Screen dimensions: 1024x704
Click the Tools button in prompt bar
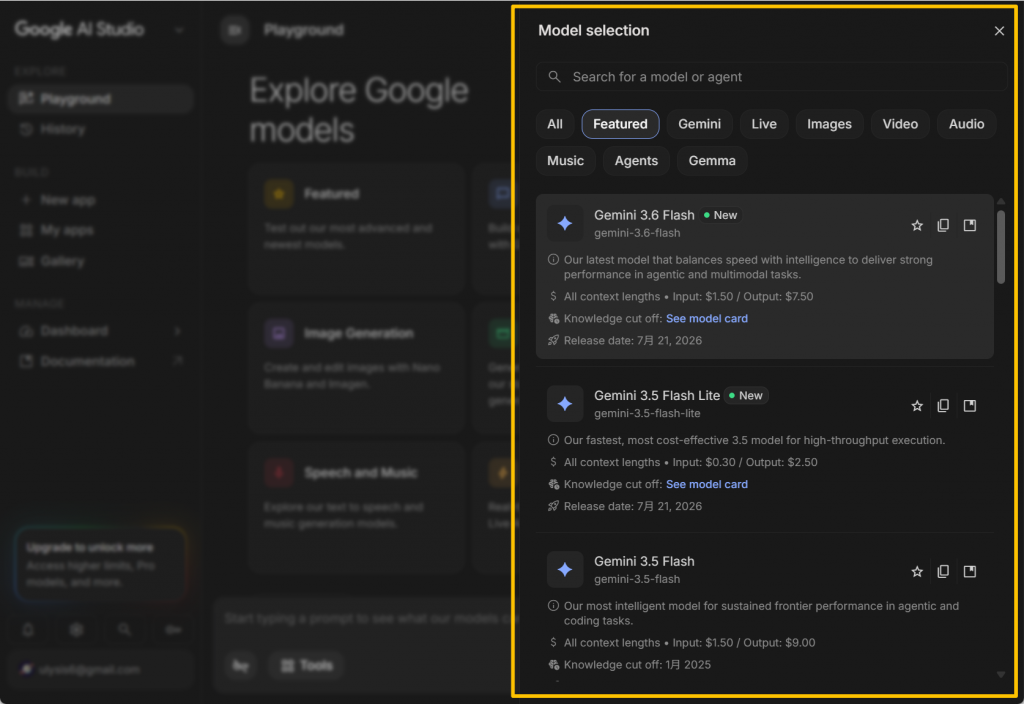[x=307, y=665]
